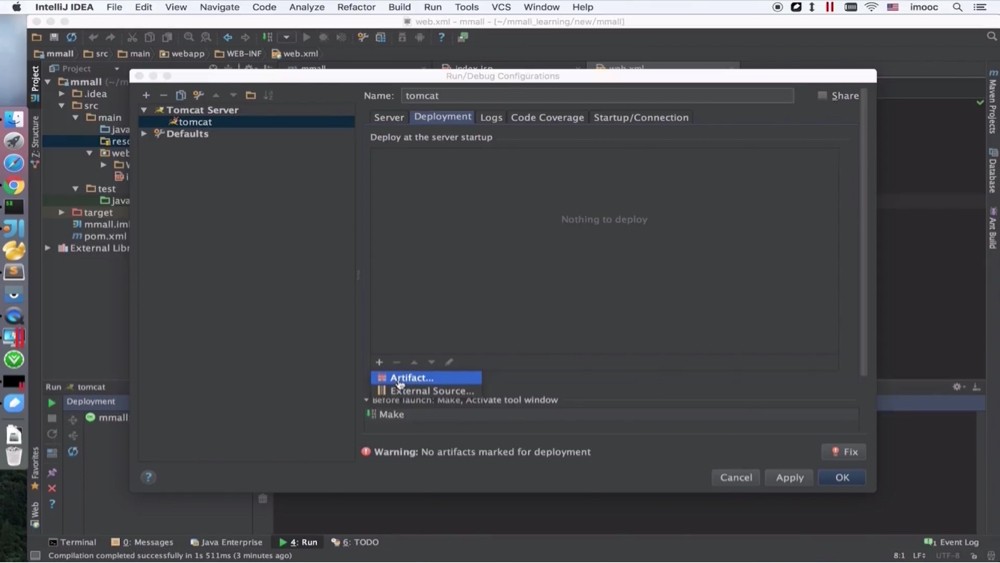This screenshot has height=563, width=1000.
Task: Click the Find magnifier icon in toolbar
Action: coord(189,37)
